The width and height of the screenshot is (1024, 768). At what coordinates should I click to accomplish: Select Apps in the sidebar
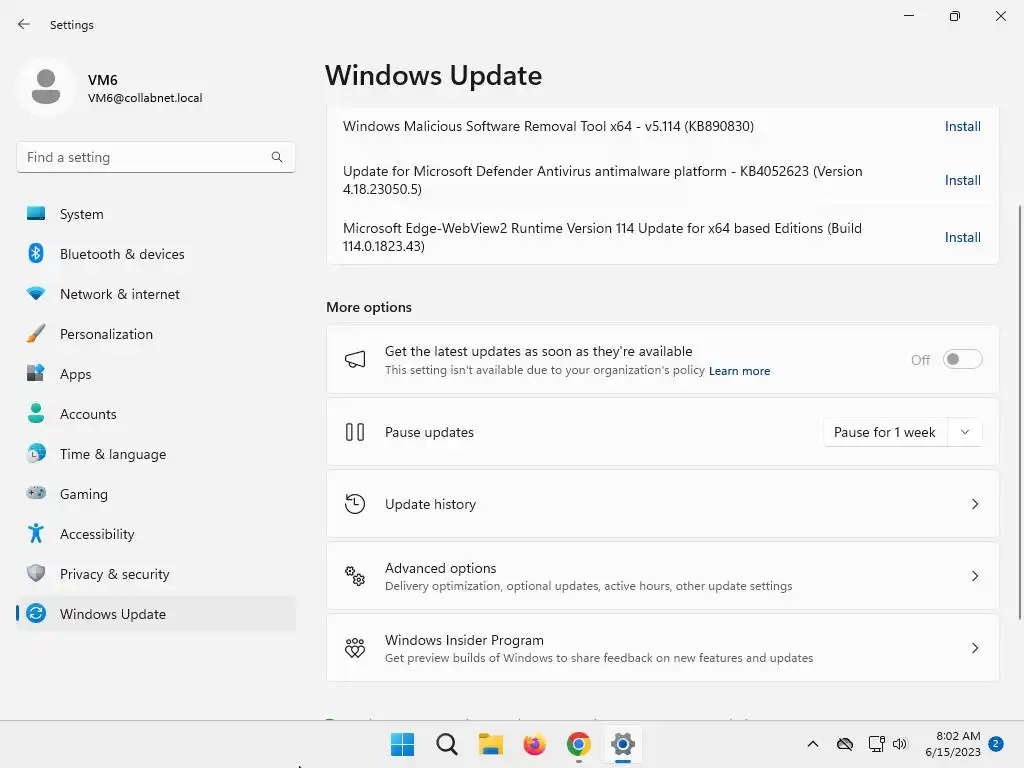156,374
